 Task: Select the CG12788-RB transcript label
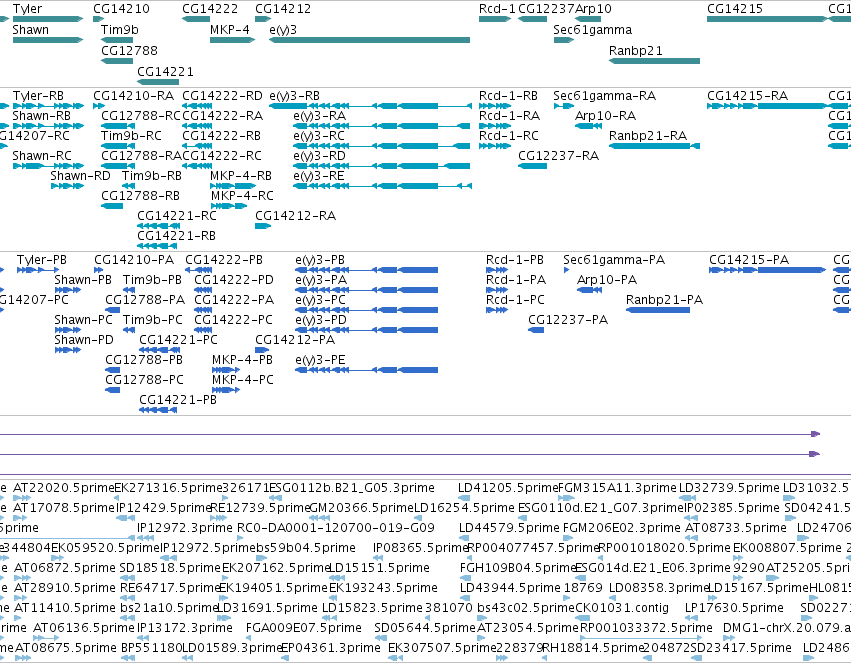[140, 195]
